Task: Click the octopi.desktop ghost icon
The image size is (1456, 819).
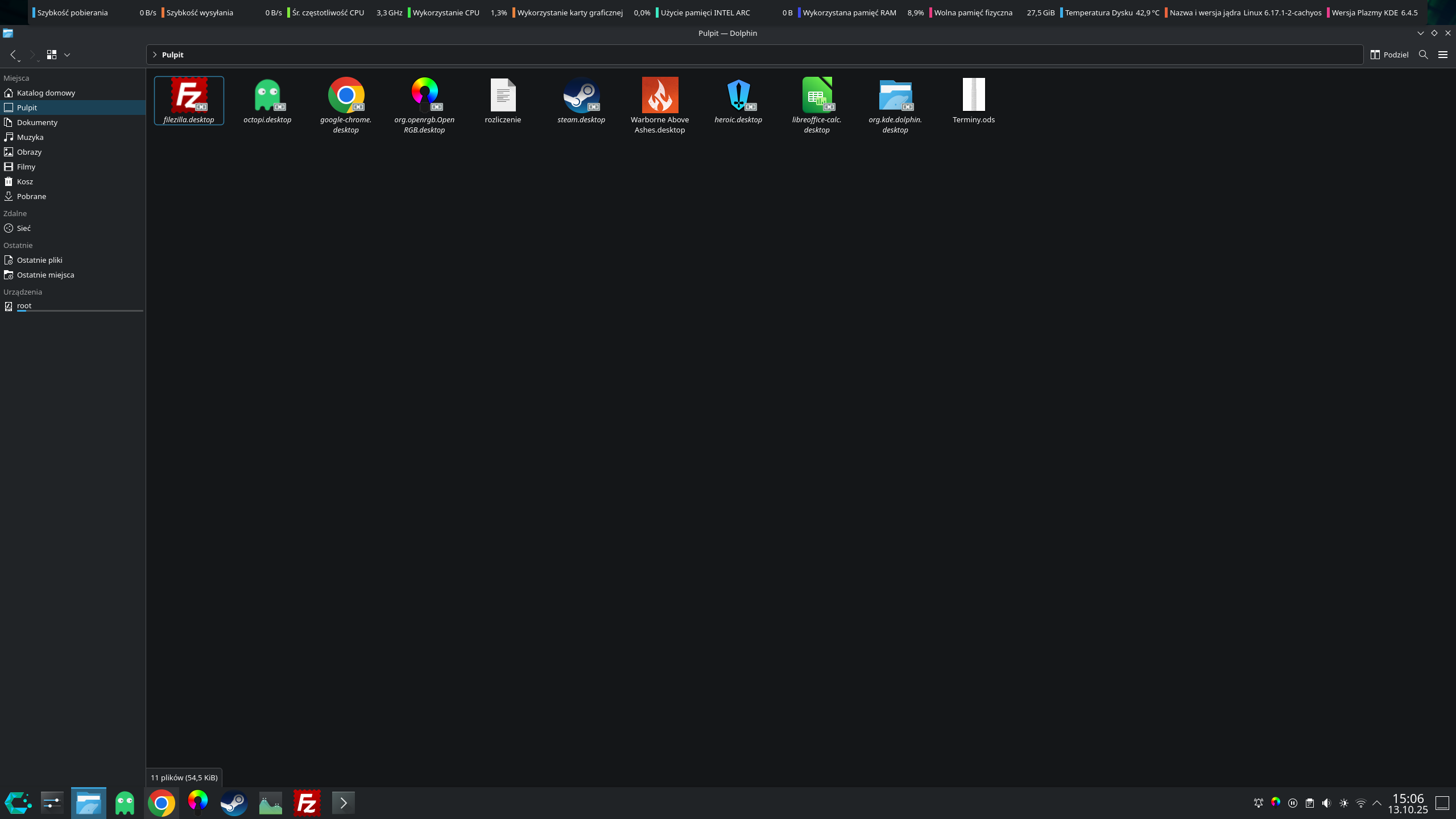Action: [x=267, y=96]
